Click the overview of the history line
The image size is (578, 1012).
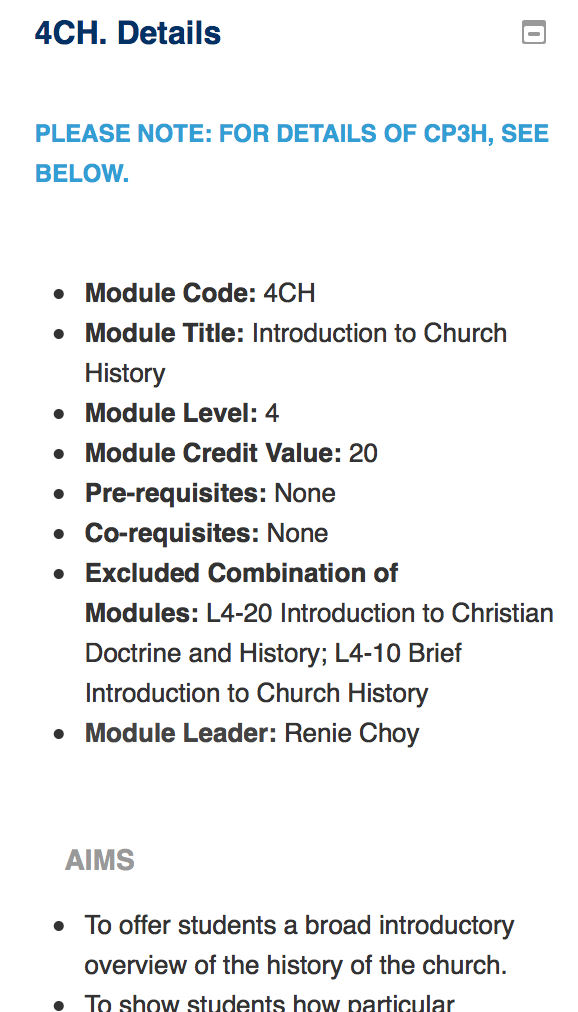click(x=295, y=966)
